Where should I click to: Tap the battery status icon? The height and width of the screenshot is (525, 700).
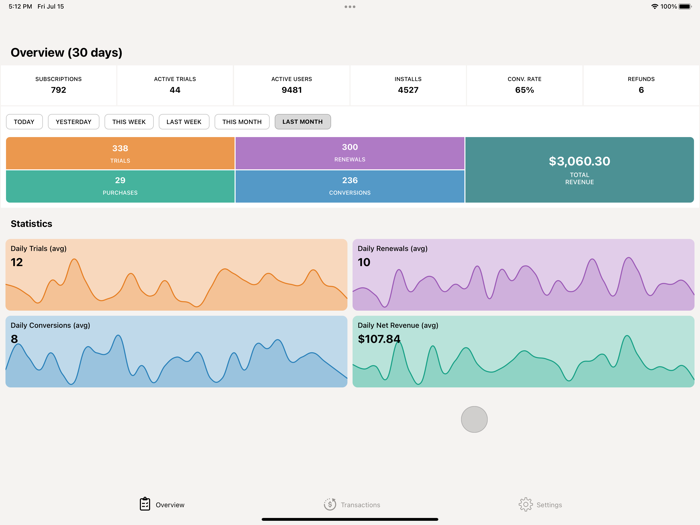pos(685,7)
